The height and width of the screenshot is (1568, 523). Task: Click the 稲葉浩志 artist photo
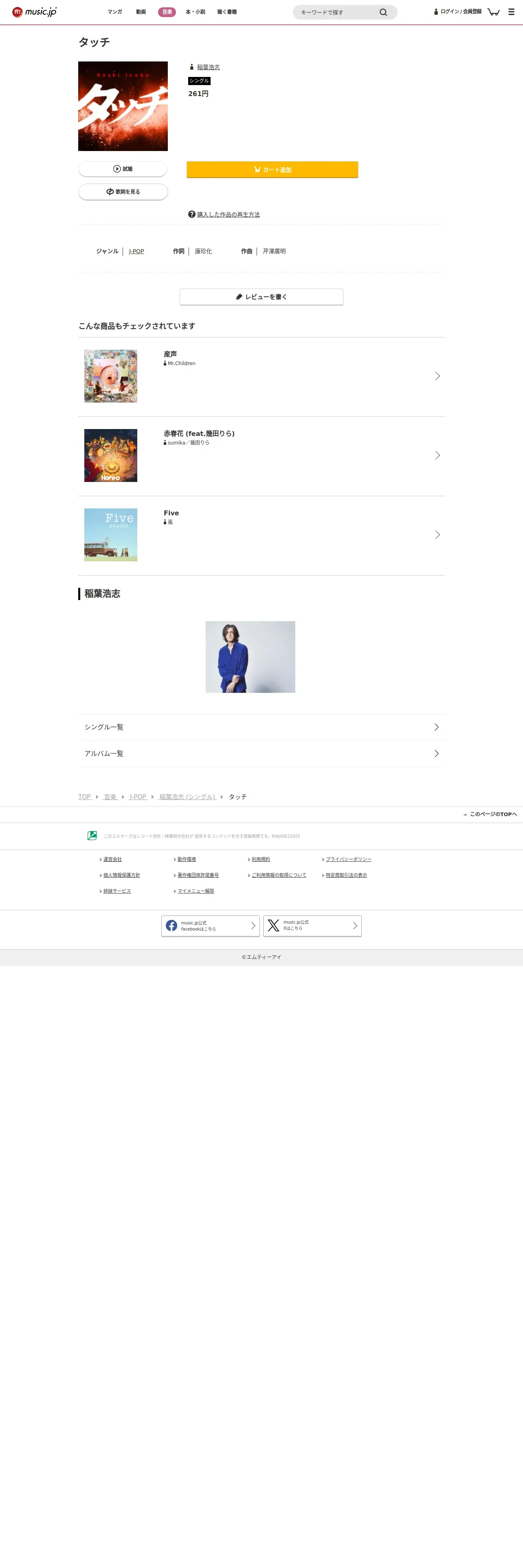coord(250,657)
